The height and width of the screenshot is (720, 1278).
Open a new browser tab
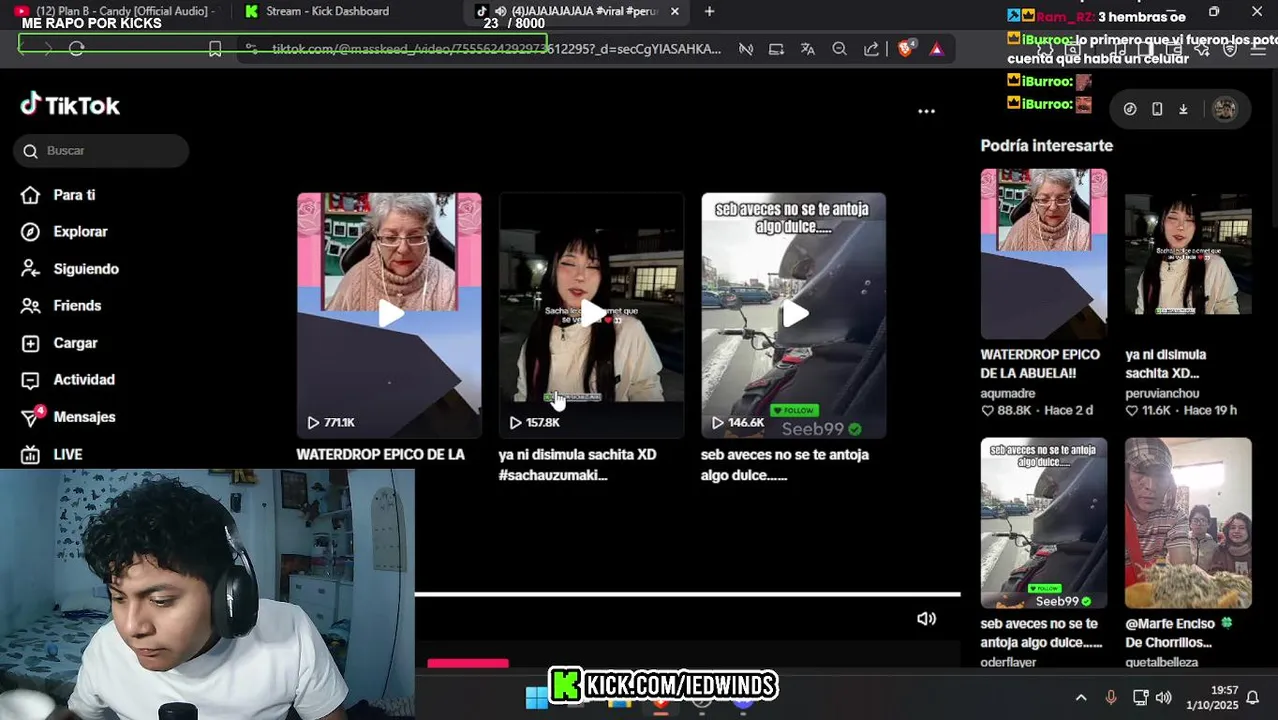tap(709, 11)
